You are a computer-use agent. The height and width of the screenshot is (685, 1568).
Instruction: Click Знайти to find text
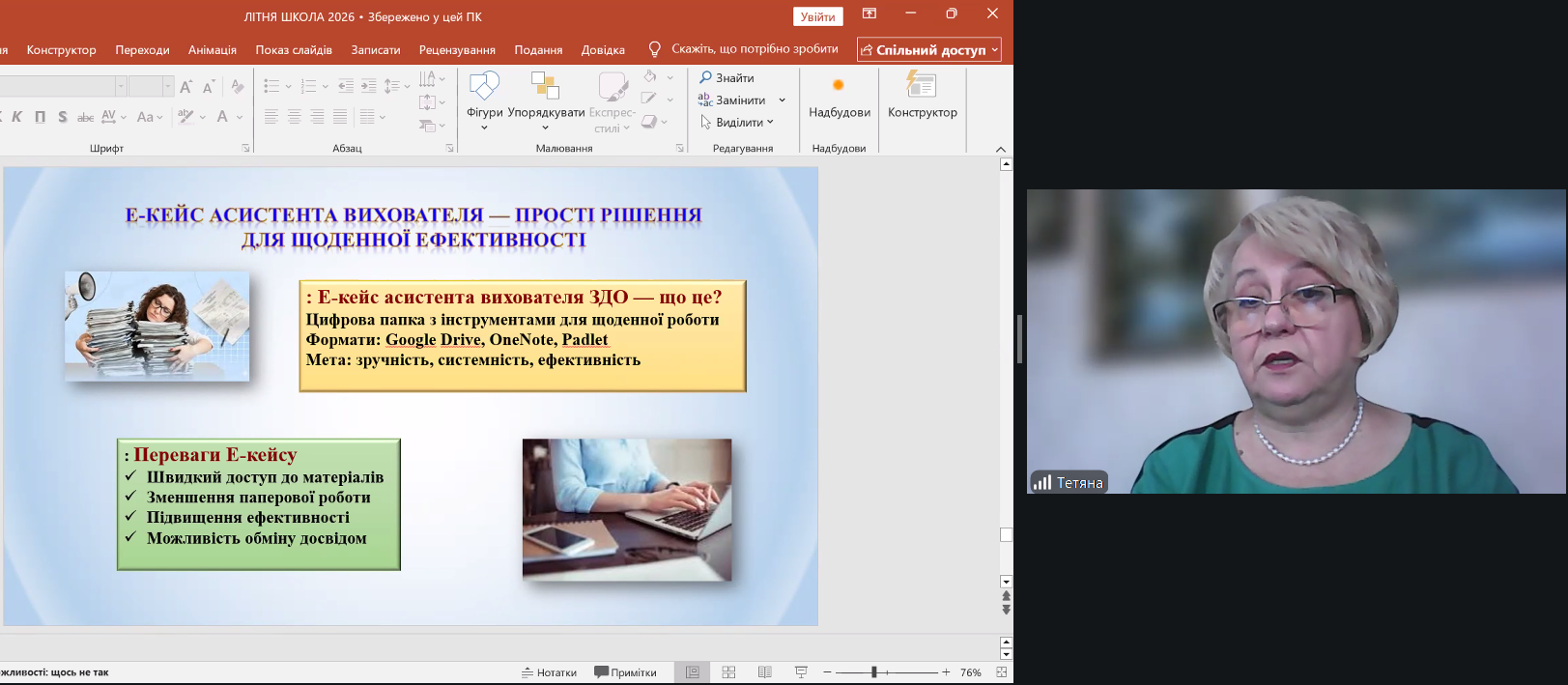click(727, 78)
